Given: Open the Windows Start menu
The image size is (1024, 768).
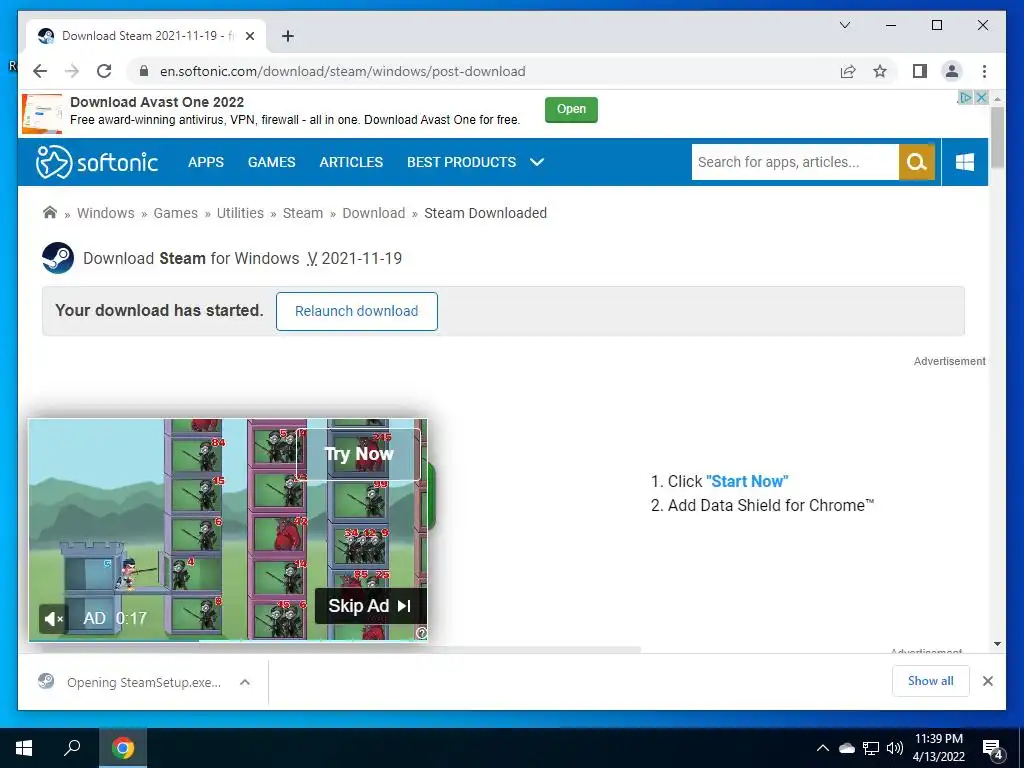Looking at the screenshot, I should coord(24,748).
